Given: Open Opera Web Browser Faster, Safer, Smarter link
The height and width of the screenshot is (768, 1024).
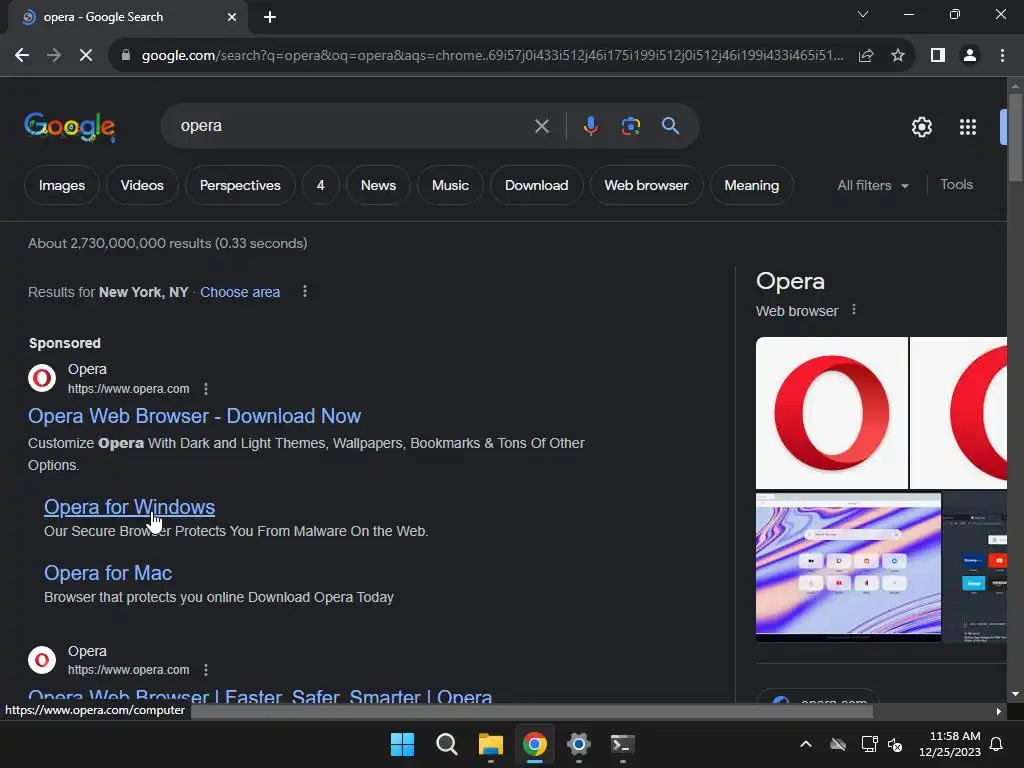Looking at the screenshot, I should coord(260,696).
